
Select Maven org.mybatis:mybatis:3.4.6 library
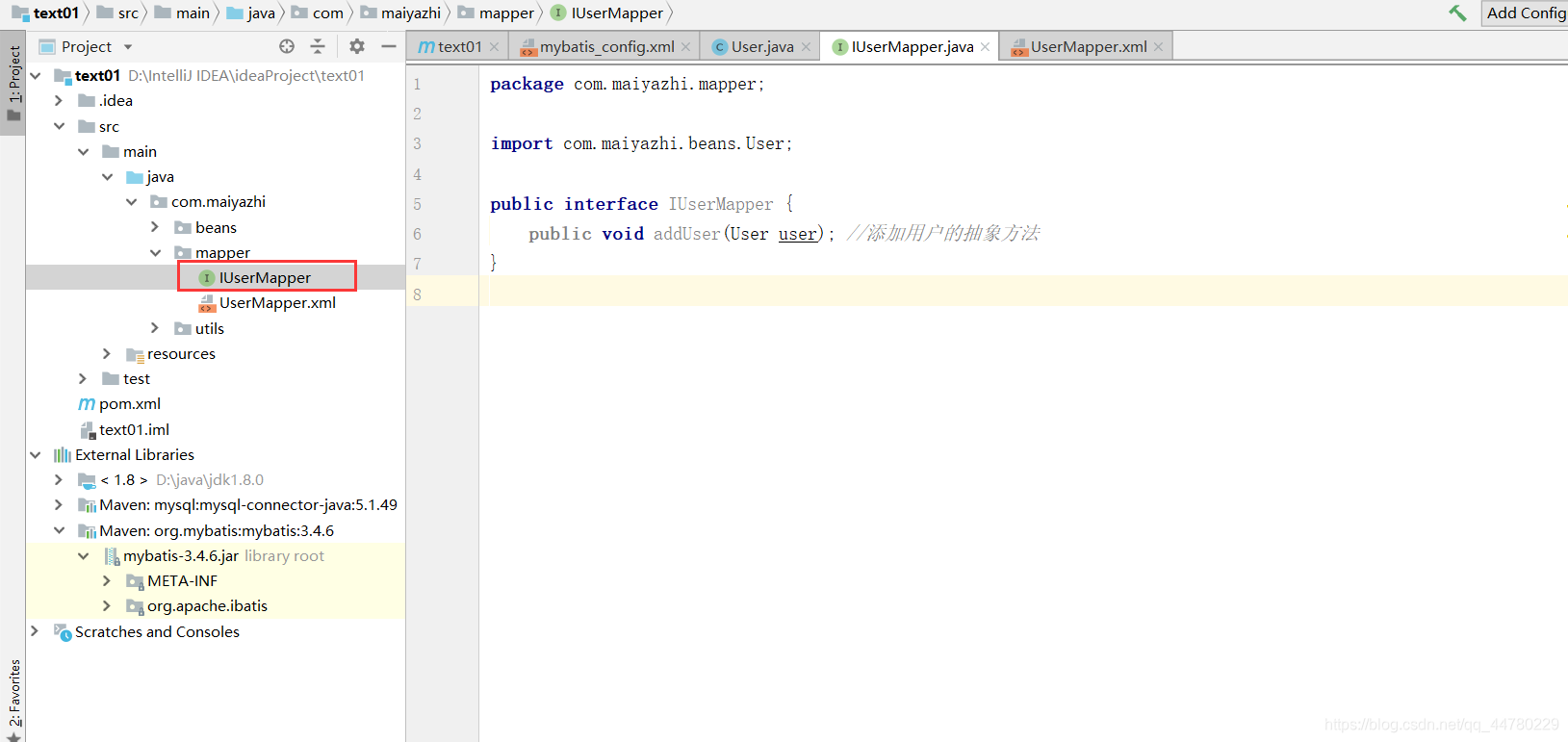point(217,530)
